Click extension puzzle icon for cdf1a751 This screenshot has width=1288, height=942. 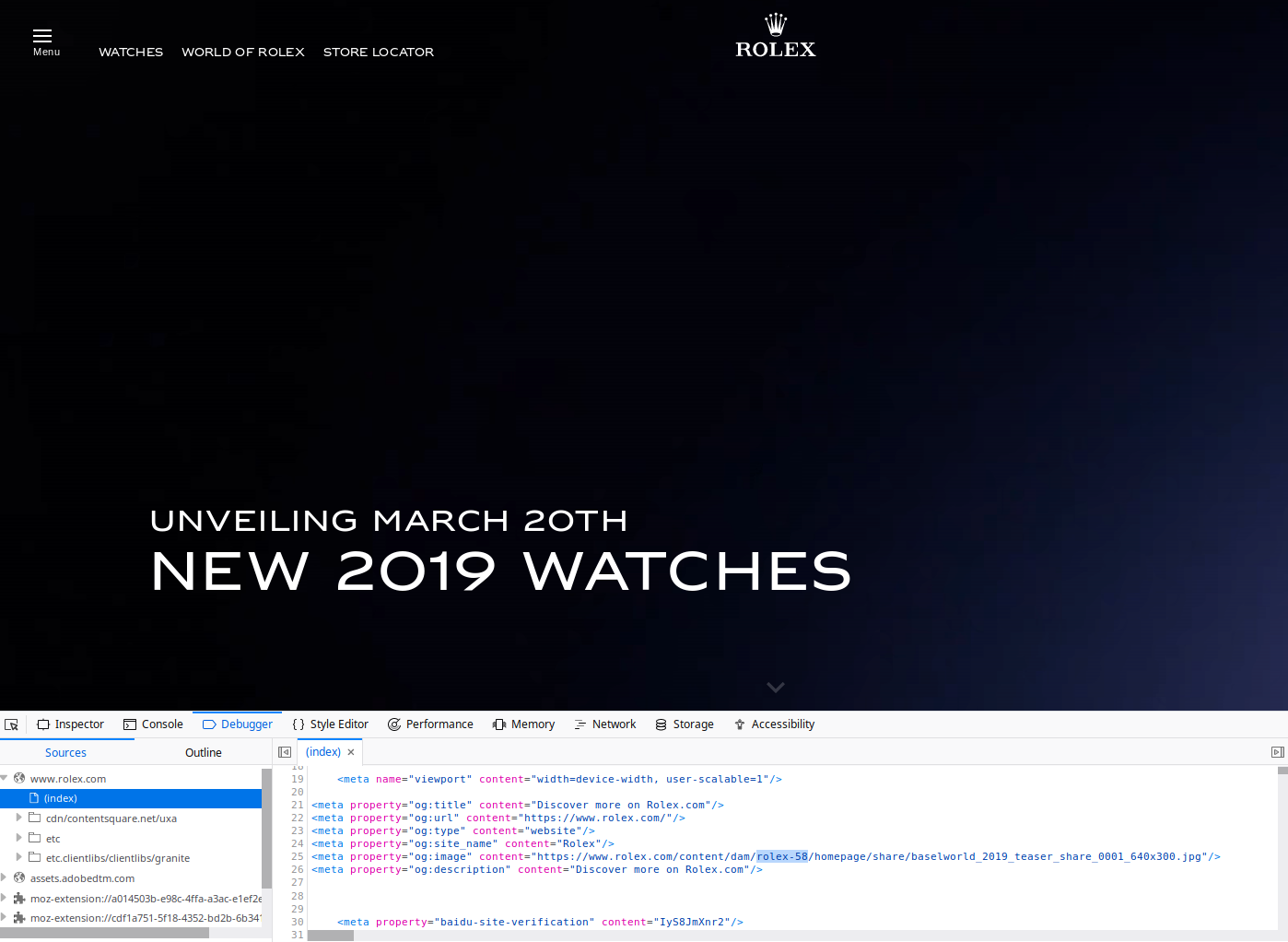(x=19, y=917)
